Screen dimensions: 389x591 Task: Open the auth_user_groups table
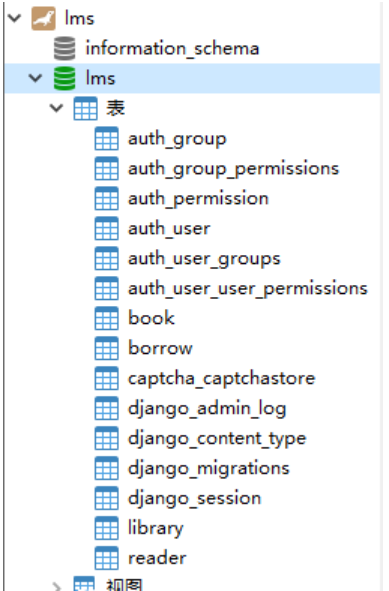click(x=204, y=259)
